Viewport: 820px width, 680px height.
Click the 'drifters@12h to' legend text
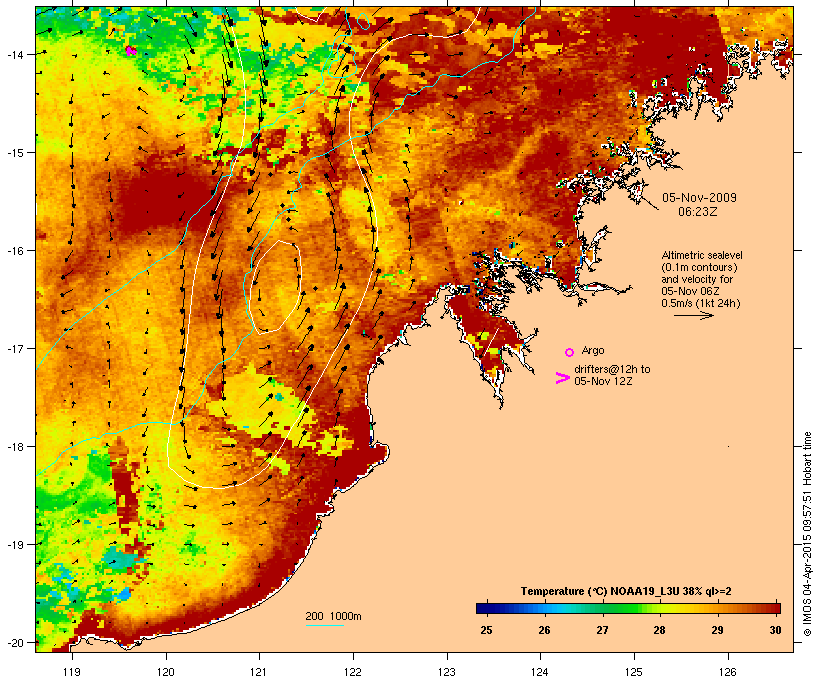(612, 369)
